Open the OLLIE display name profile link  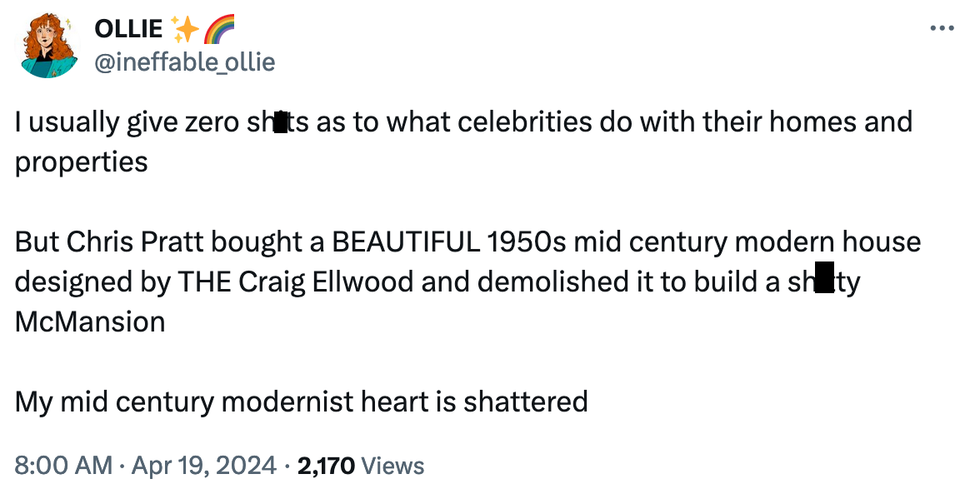click(128, 30)
